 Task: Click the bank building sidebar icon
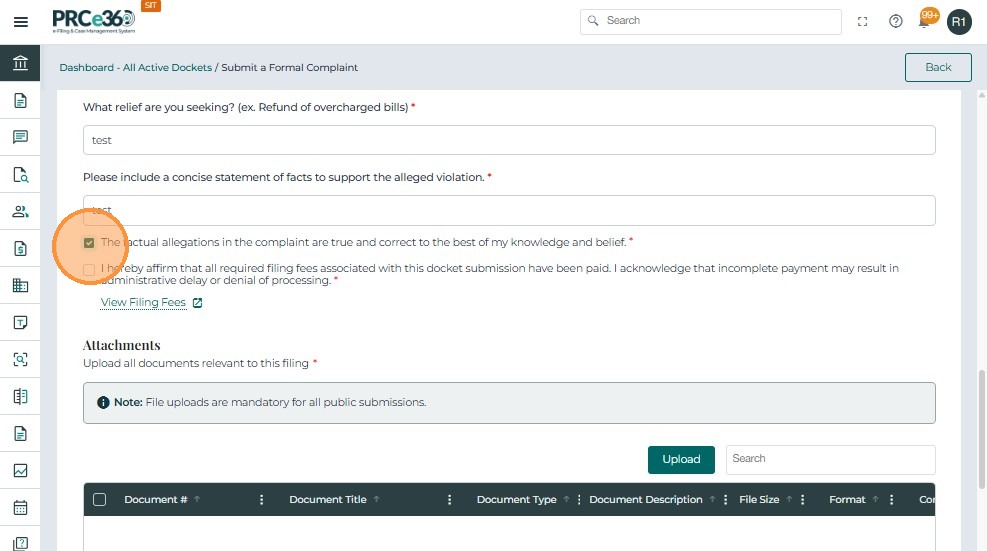tap(20, 64)
